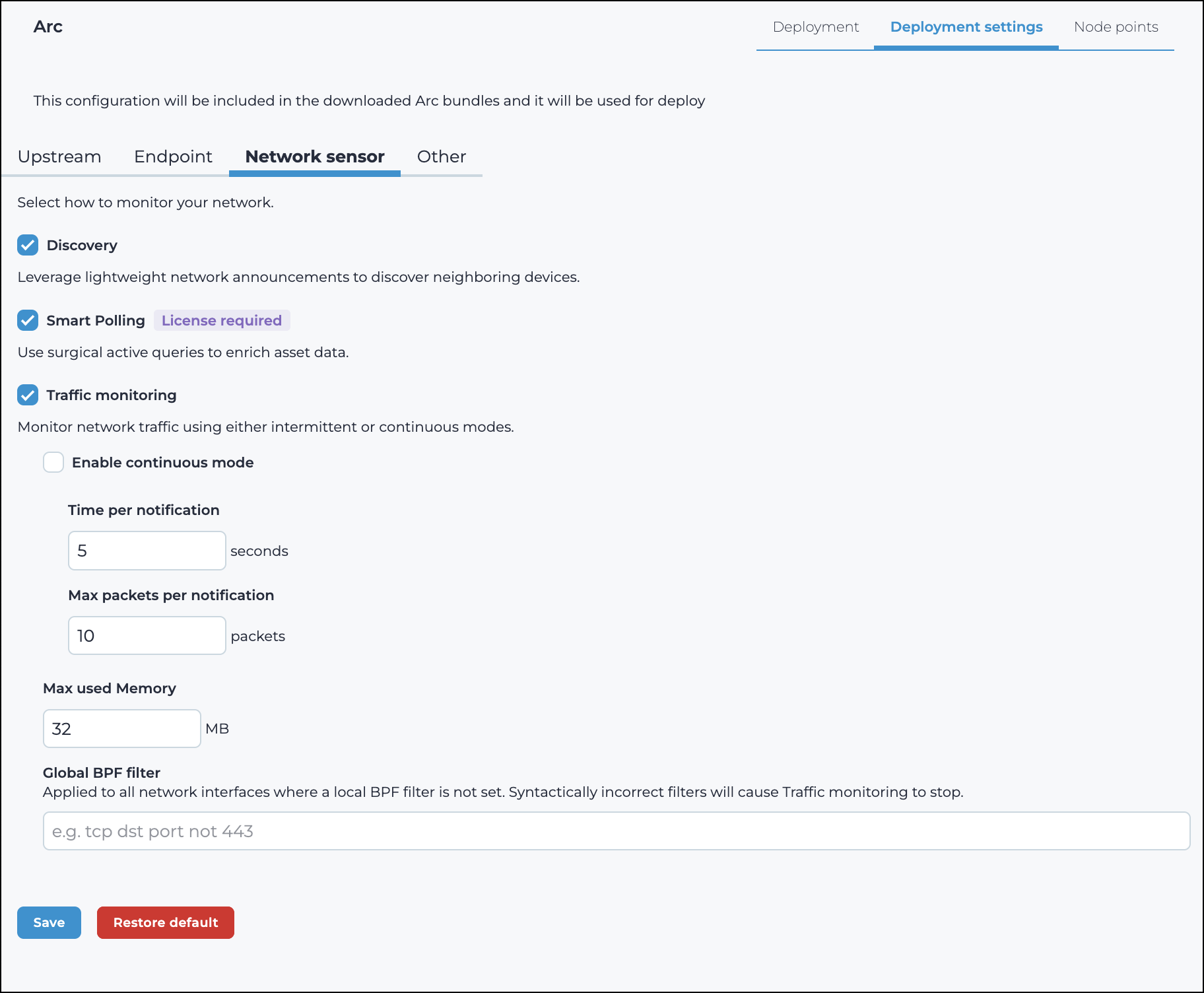Focus the Time per notification field
The height and width of the screenshot is (993, 1204).
coord(147,551)
